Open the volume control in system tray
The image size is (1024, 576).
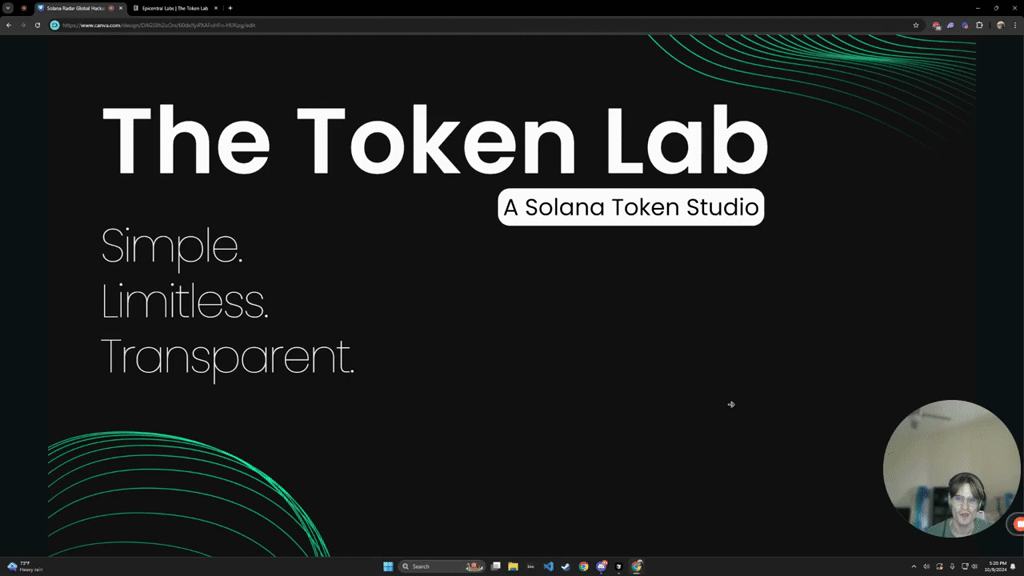click(x=974, y=566)
